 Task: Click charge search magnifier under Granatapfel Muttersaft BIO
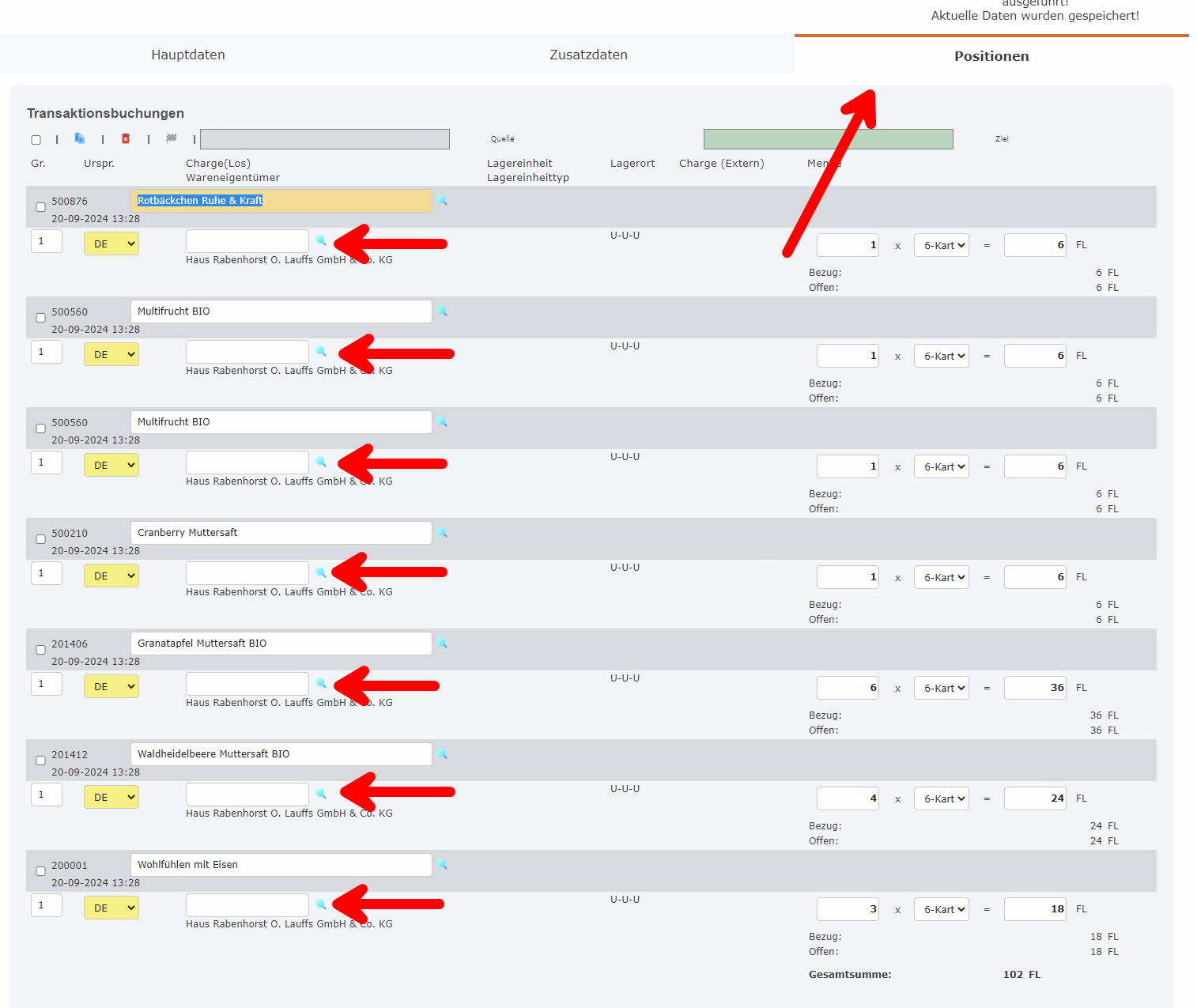coord(321,683)
